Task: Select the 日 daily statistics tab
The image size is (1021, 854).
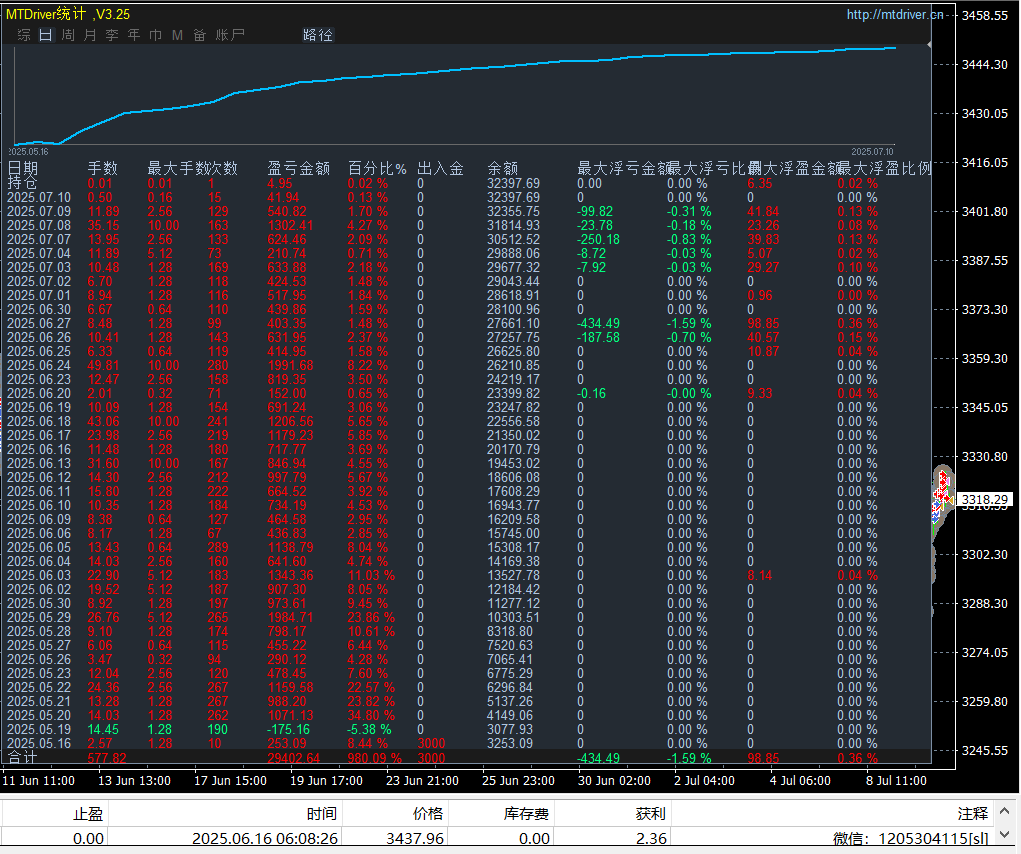Action: tap(46, 35)
